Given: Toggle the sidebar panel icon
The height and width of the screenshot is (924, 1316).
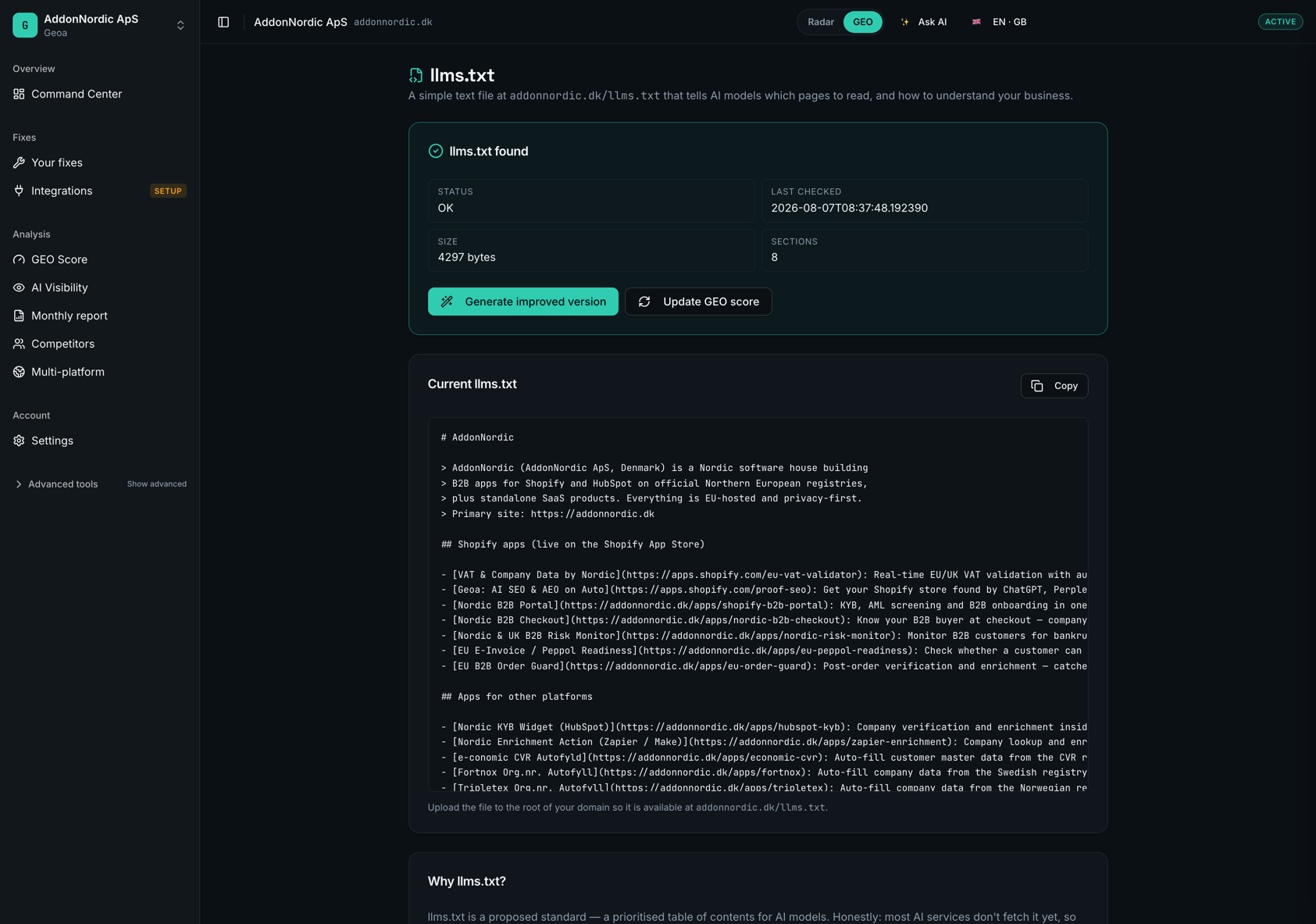Looking at the screenshot, I should [x=223, y=22].
